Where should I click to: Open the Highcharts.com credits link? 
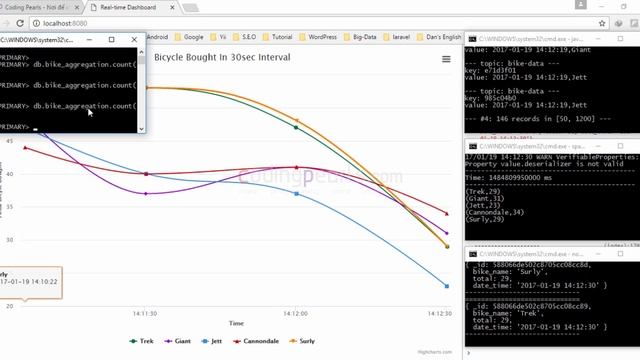click(x=435, y=352)
